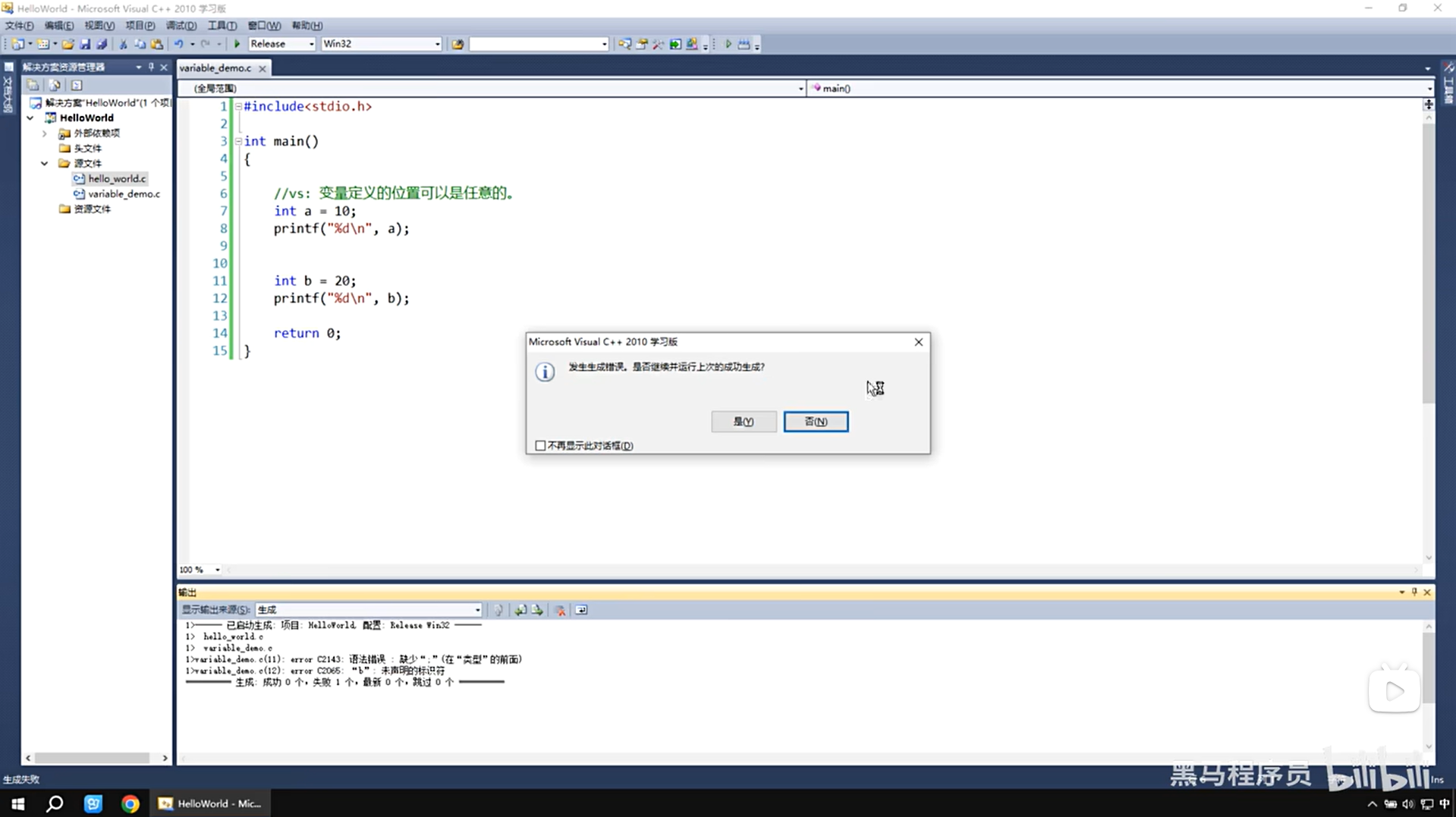Open the 文件(F) menu
This screenshot has width=1456, height=817.
19,25
